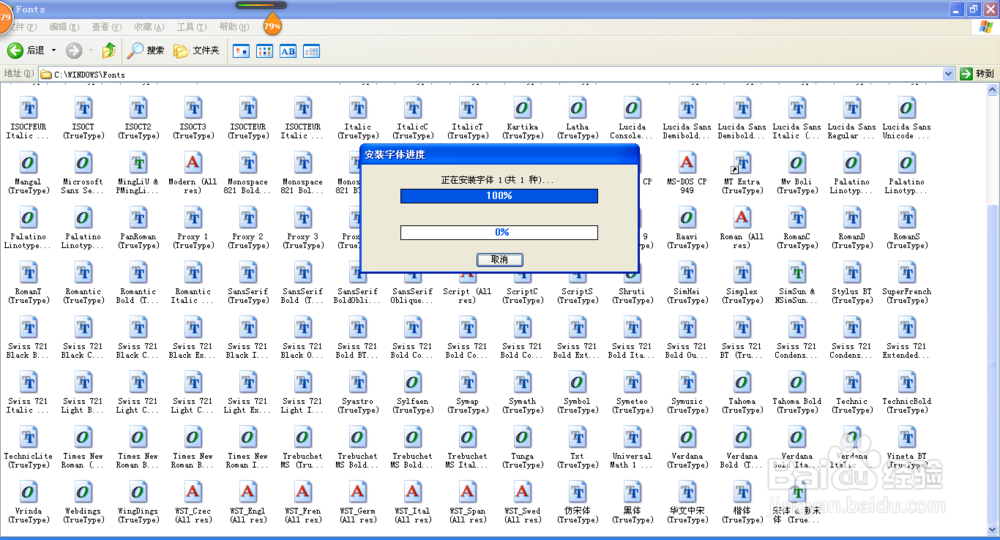Screen dimensions: 1000x540
Task: Click the scrollbar down arrow
Action: tap(992, 529)
